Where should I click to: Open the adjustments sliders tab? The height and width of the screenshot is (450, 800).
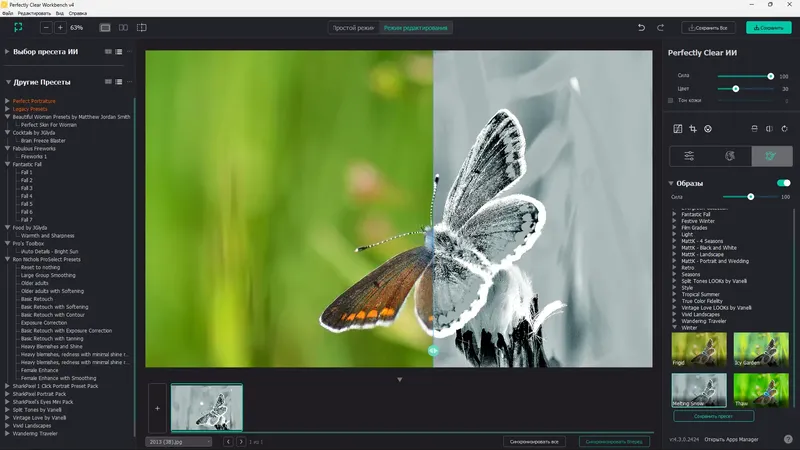pos(689,156)
